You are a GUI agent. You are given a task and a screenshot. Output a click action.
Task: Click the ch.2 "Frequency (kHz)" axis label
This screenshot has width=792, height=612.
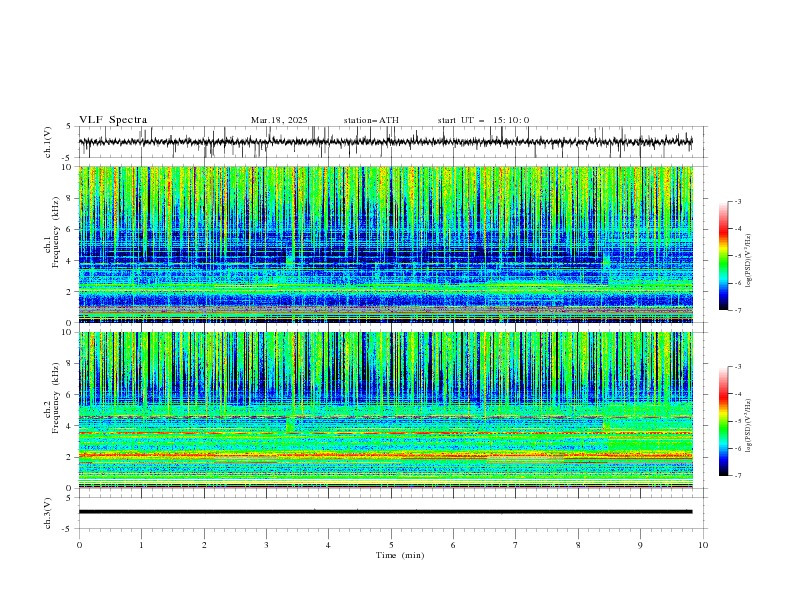pyautogui.click(x=56, y=397)
